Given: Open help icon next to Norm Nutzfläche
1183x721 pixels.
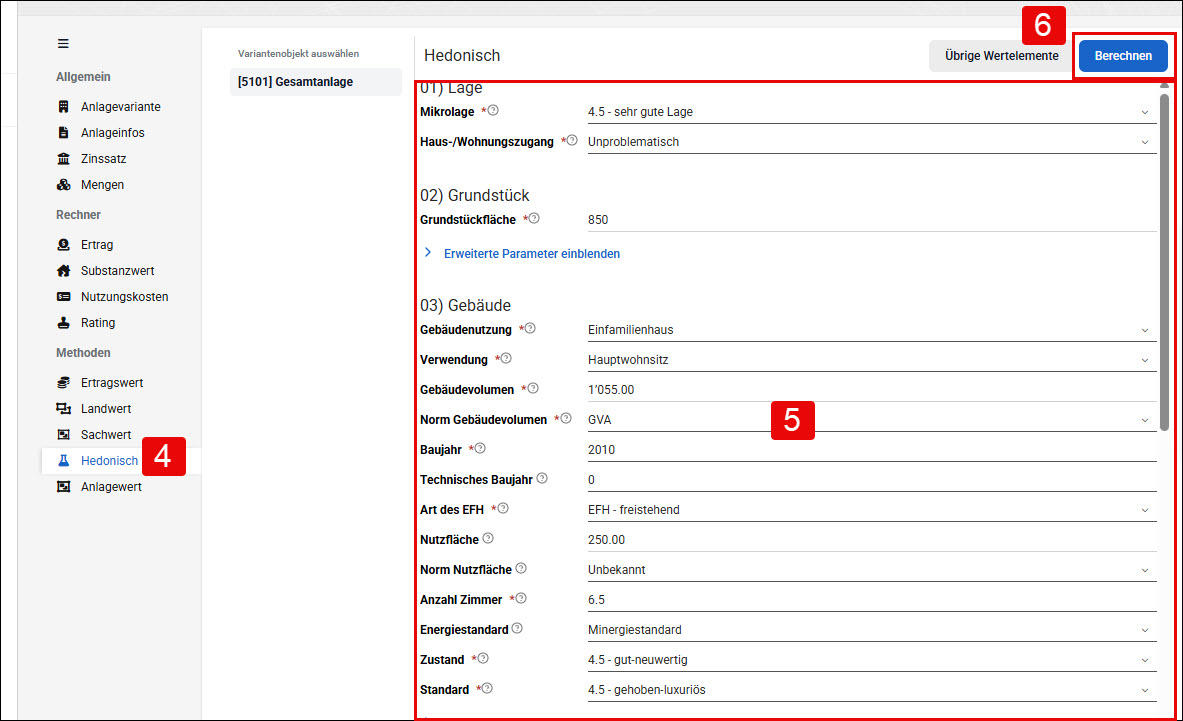Looking at the screenshot, I should click(x=521, y=568).
